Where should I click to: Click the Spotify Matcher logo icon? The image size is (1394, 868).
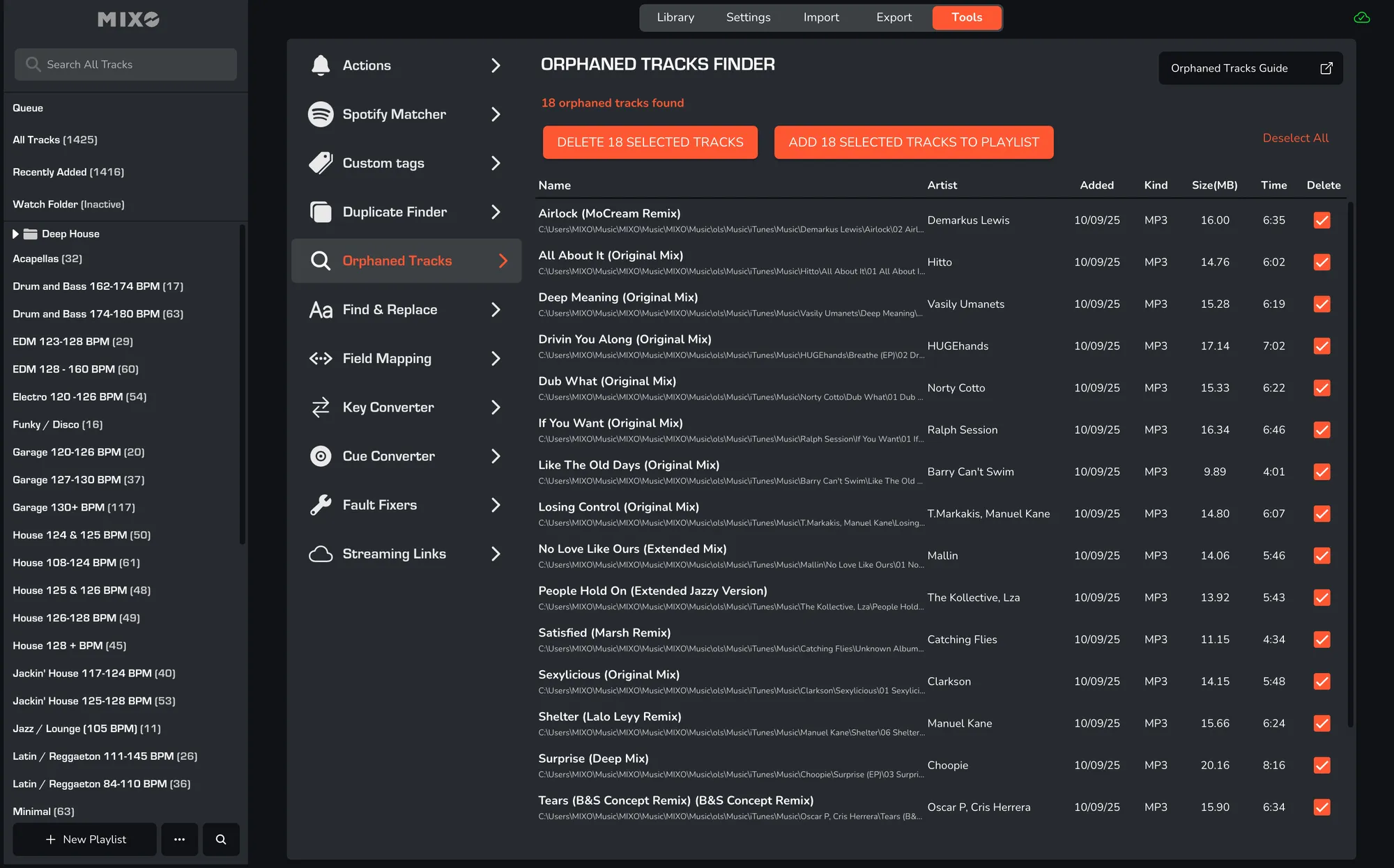321,114
